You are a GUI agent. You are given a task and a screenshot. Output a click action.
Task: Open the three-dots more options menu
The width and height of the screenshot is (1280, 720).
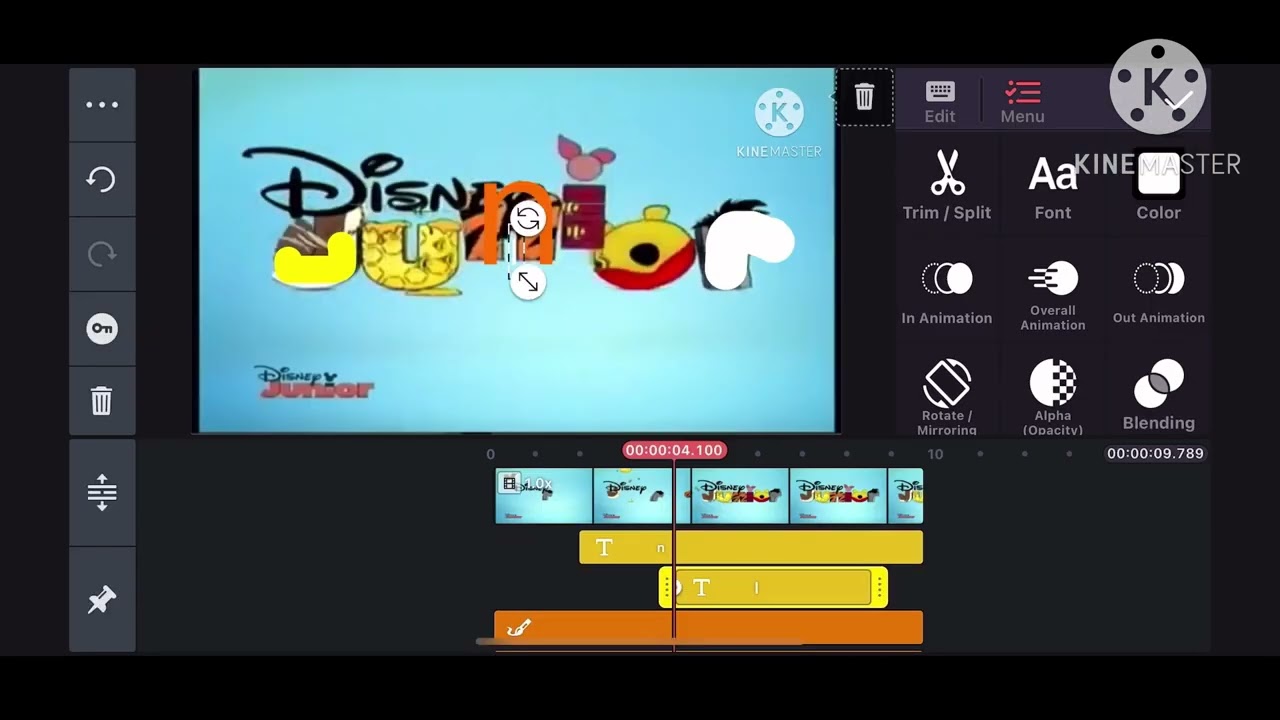(x=102, y=105)
